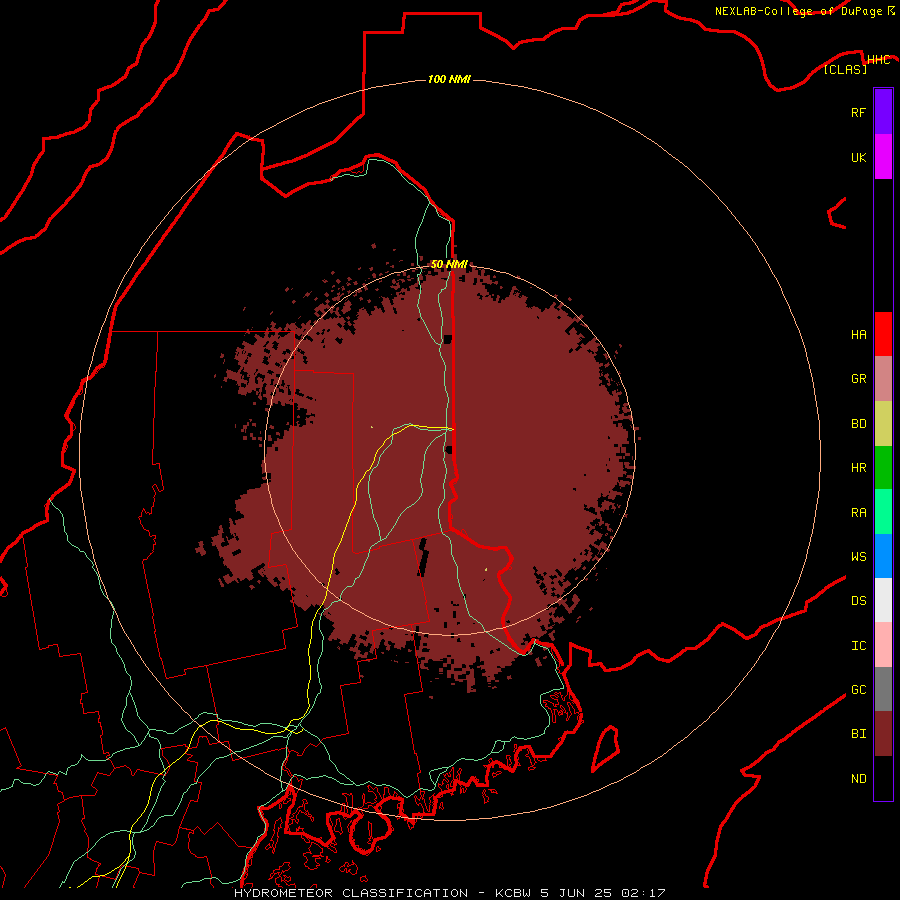Screen dimensions: 900x900
Task: Select the IC light pink swatch
Action: coord(883,645)
